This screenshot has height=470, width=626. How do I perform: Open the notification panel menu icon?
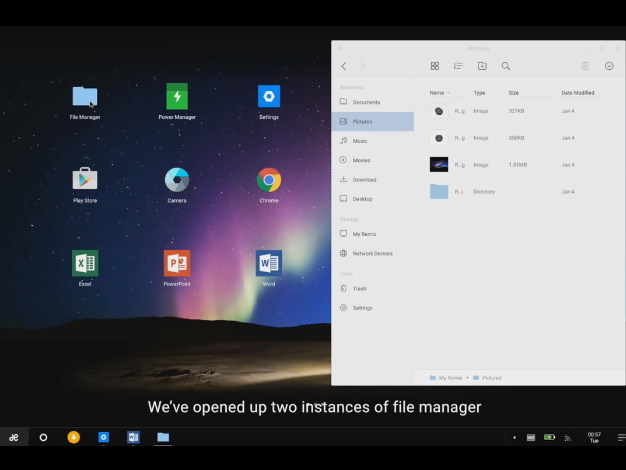coord(622,438)
